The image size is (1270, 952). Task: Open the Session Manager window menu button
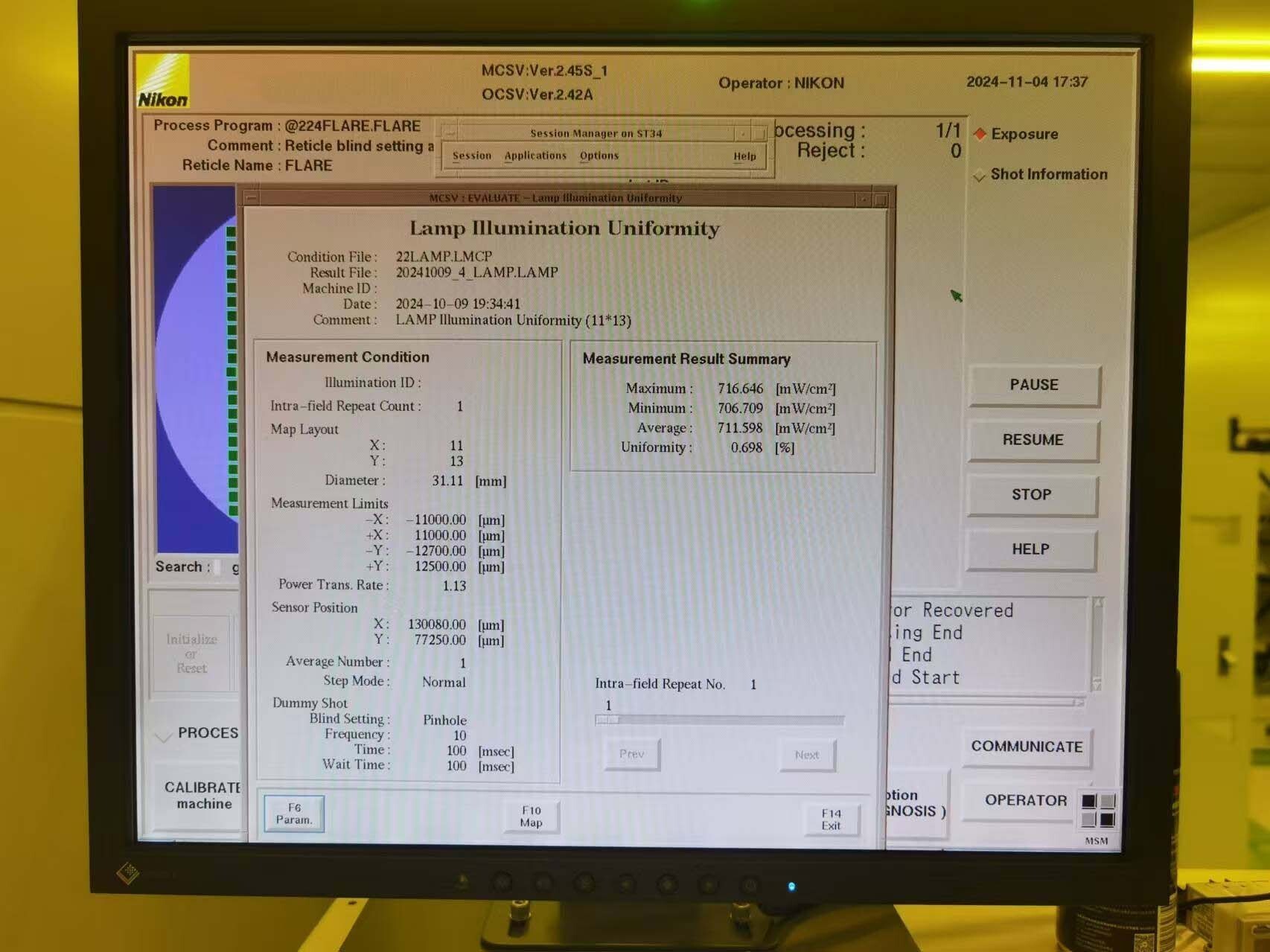450,133
